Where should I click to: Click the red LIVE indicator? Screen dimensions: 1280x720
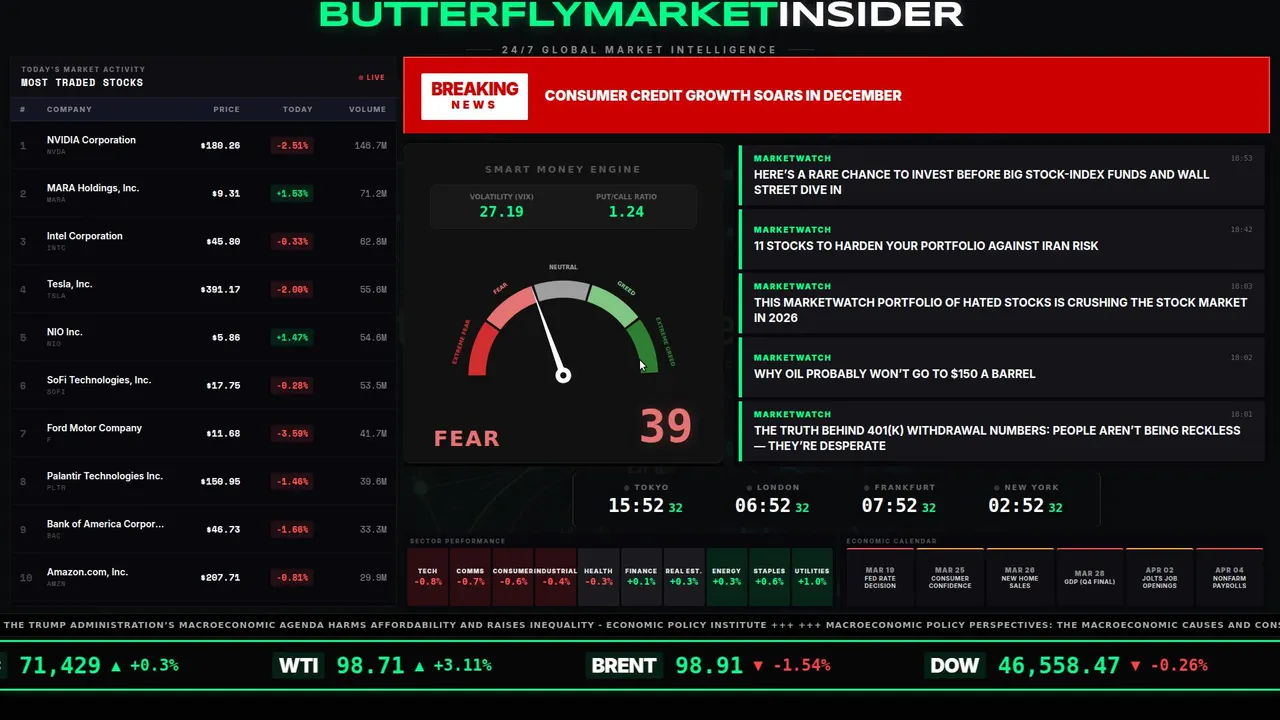click(372, 77)
